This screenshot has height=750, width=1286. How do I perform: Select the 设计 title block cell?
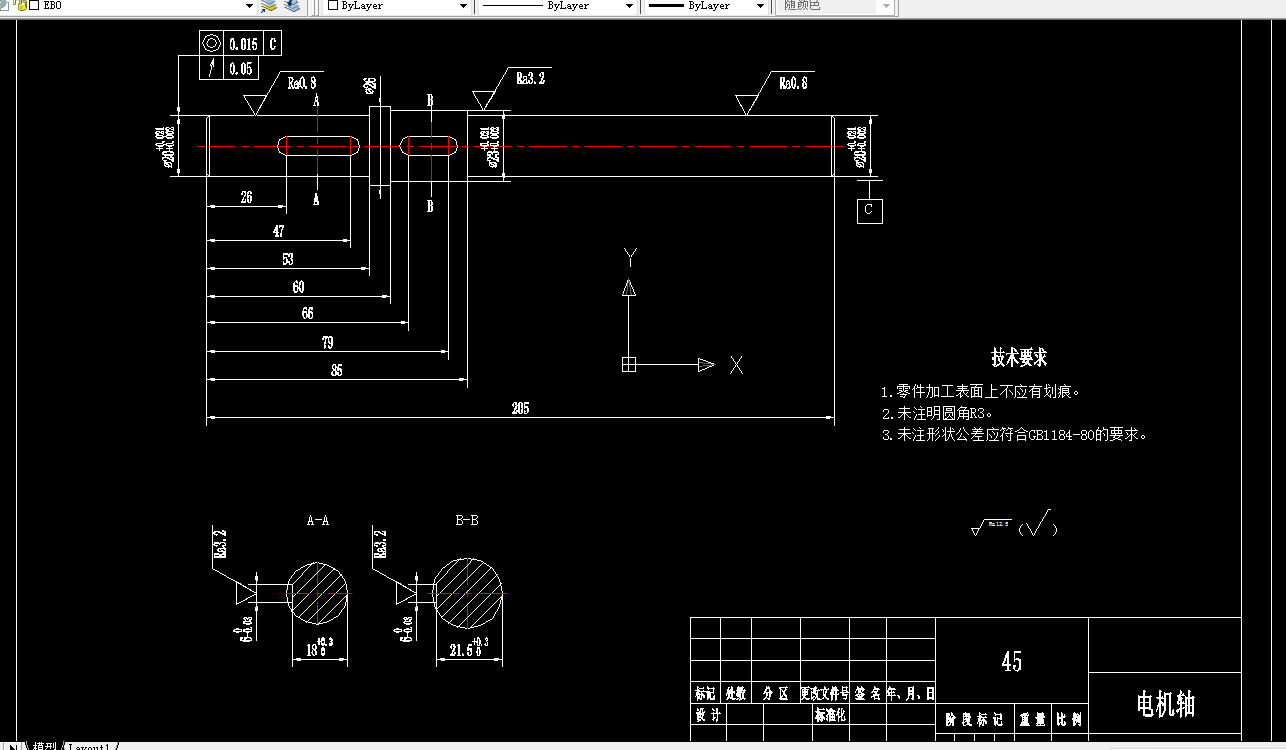pos(708,716)
